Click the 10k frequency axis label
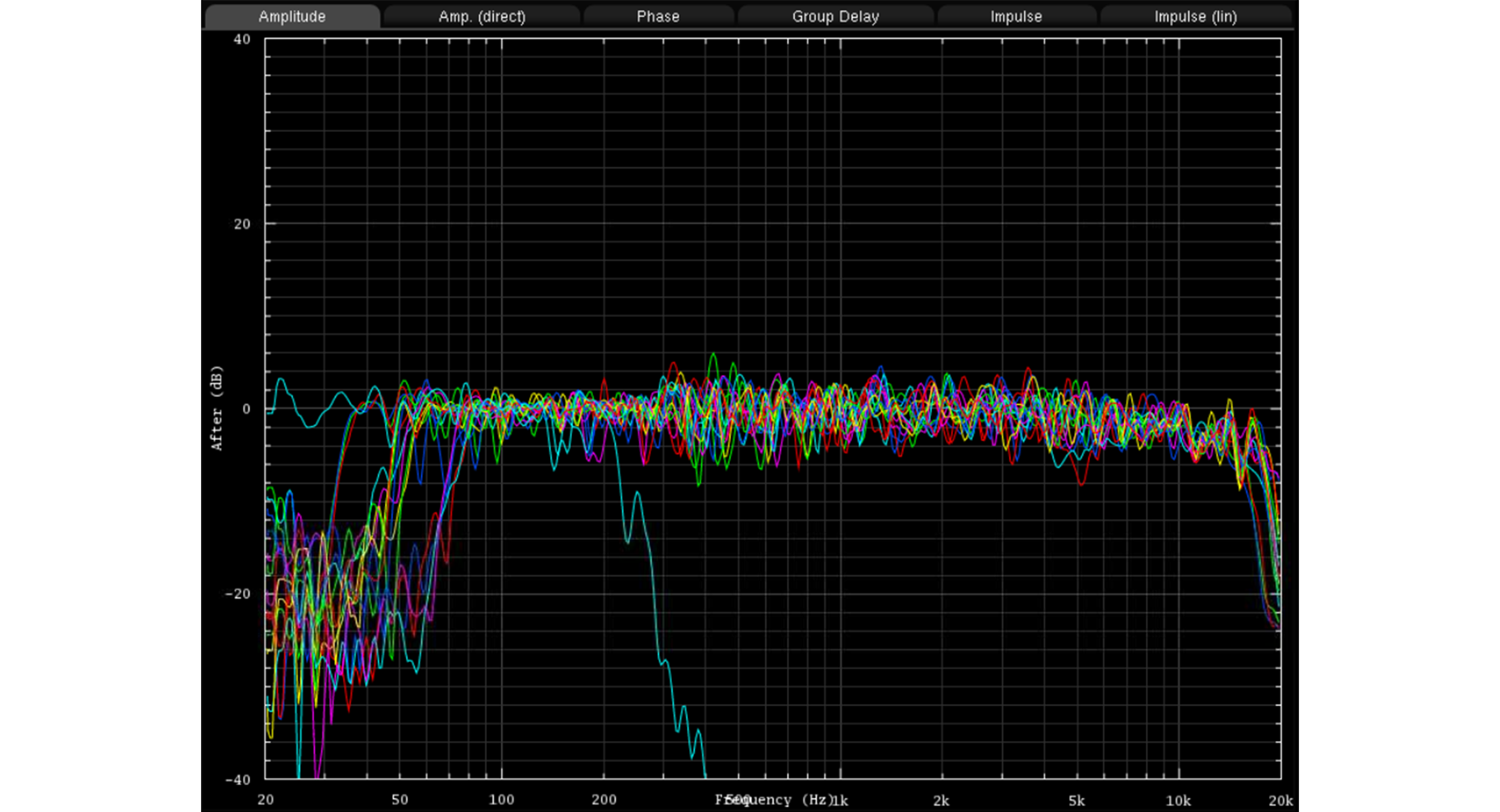The image size is (1500, 812). (x=1178, y=801)
